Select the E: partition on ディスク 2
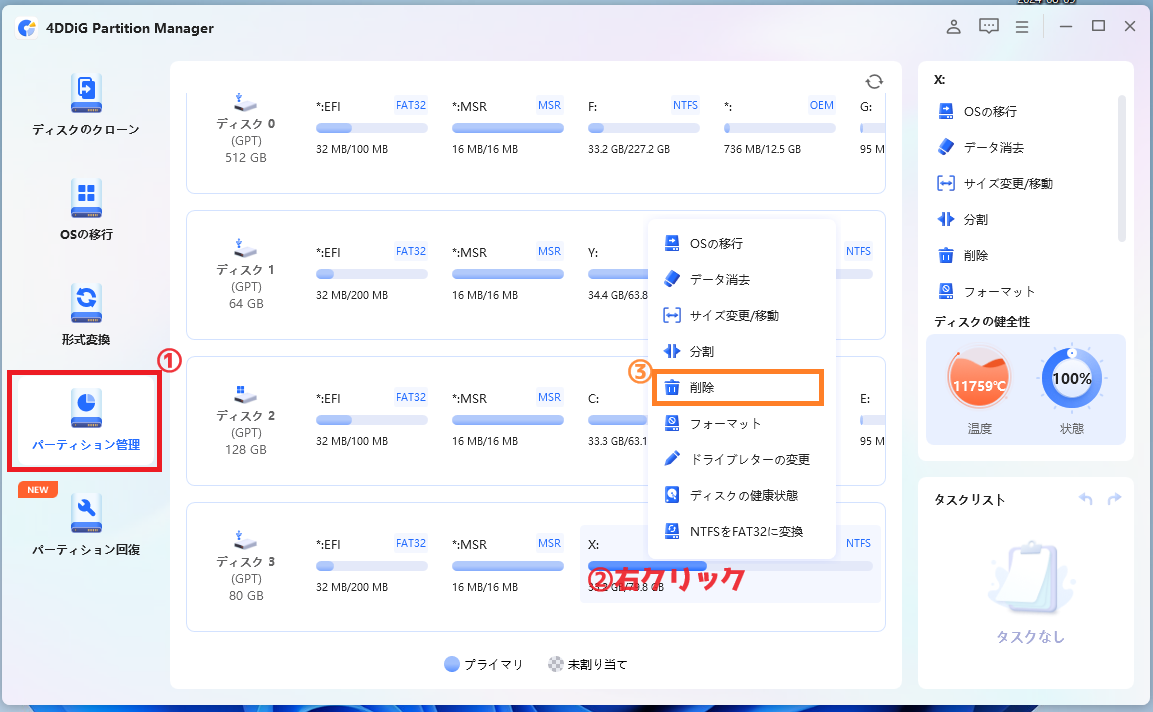Viewport: 1153px width, 712px height. coord(871,419)
